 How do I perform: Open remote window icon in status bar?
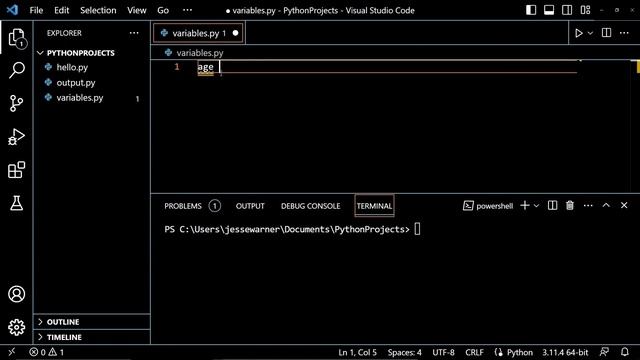tap(11, 352)
